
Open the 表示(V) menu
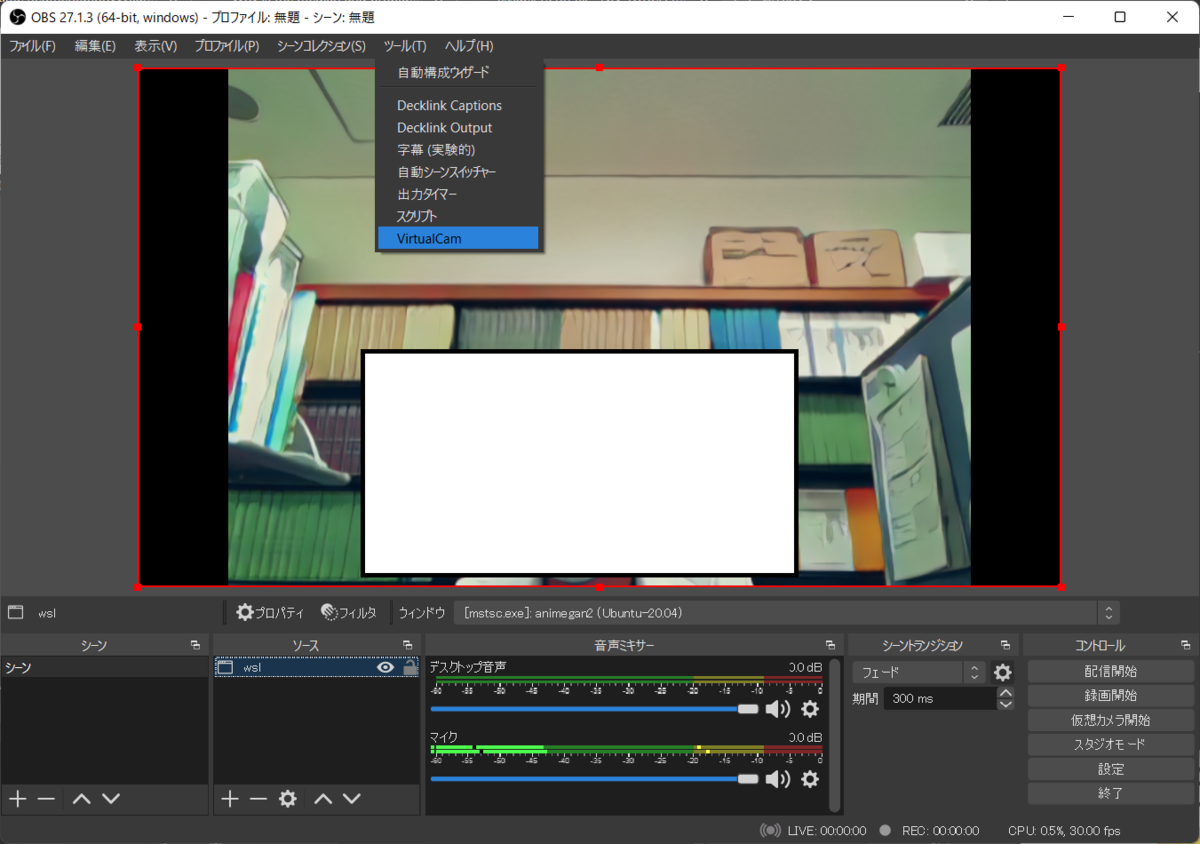pos(155,46)
